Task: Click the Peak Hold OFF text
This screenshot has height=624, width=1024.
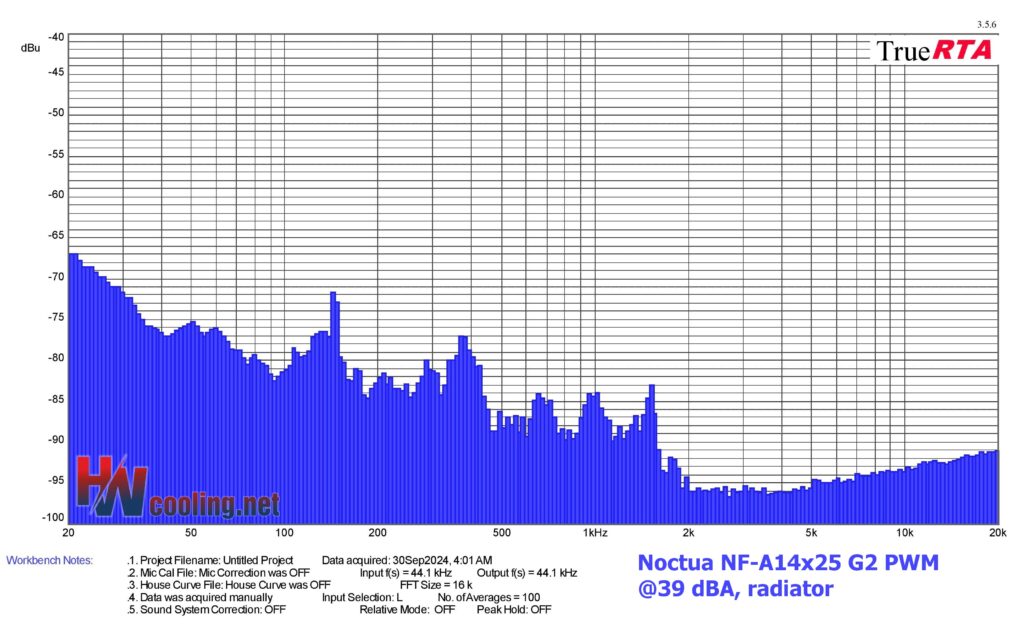Action: tap(513, 609)
